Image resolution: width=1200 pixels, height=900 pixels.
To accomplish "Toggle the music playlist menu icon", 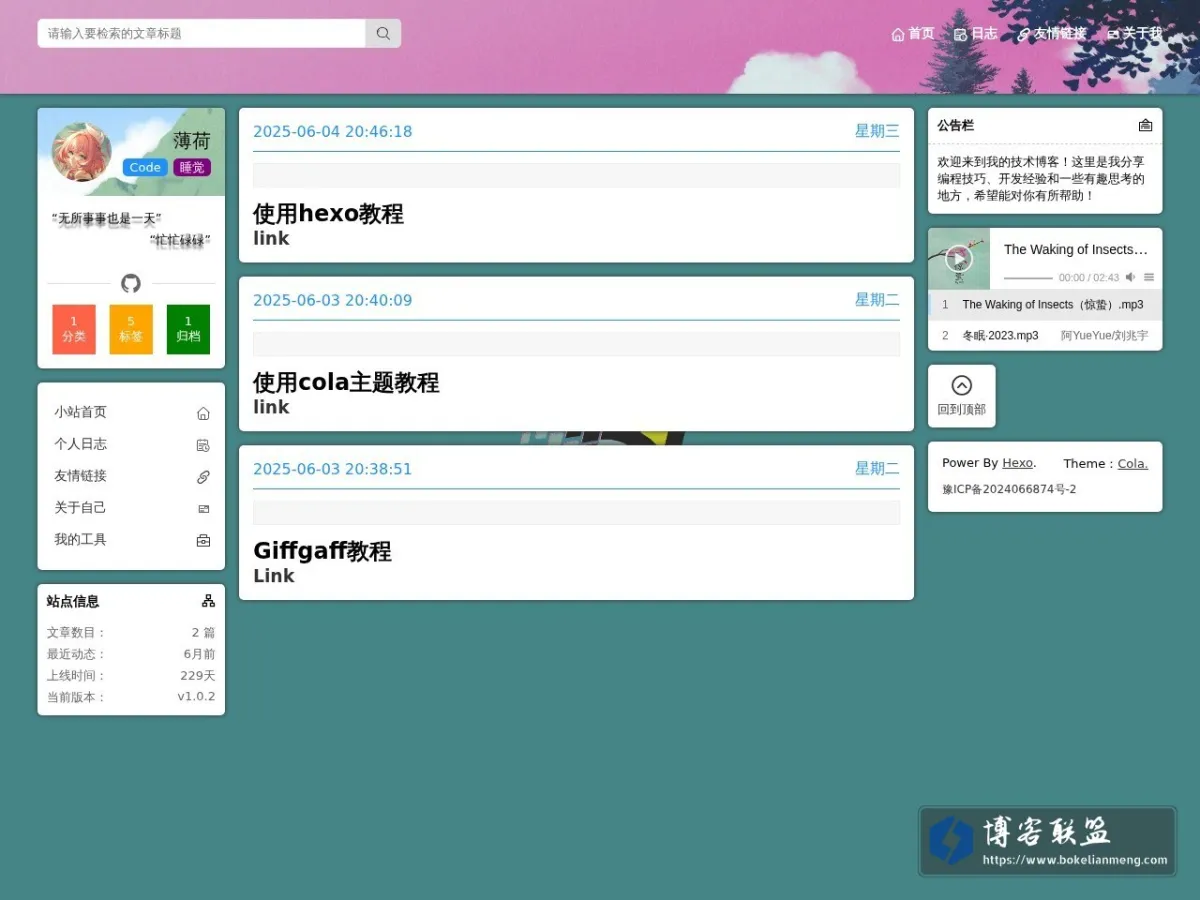I will tap(1149, 277).
